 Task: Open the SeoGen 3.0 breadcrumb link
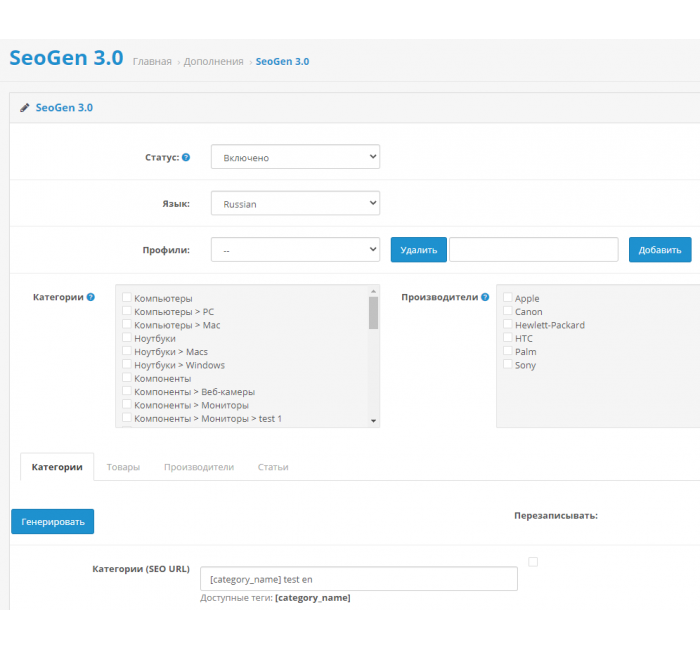[x=282, y=62]
